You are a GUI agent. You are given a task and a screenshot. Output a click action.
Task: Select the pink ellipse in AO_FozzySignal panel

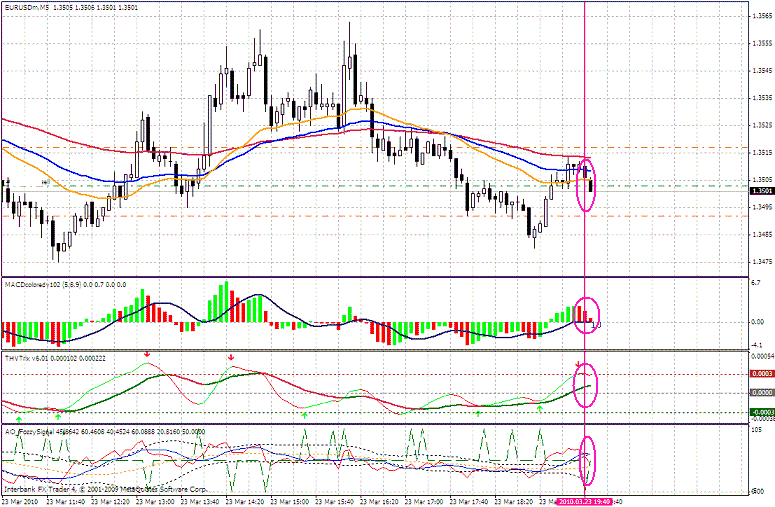coord(587,460)
